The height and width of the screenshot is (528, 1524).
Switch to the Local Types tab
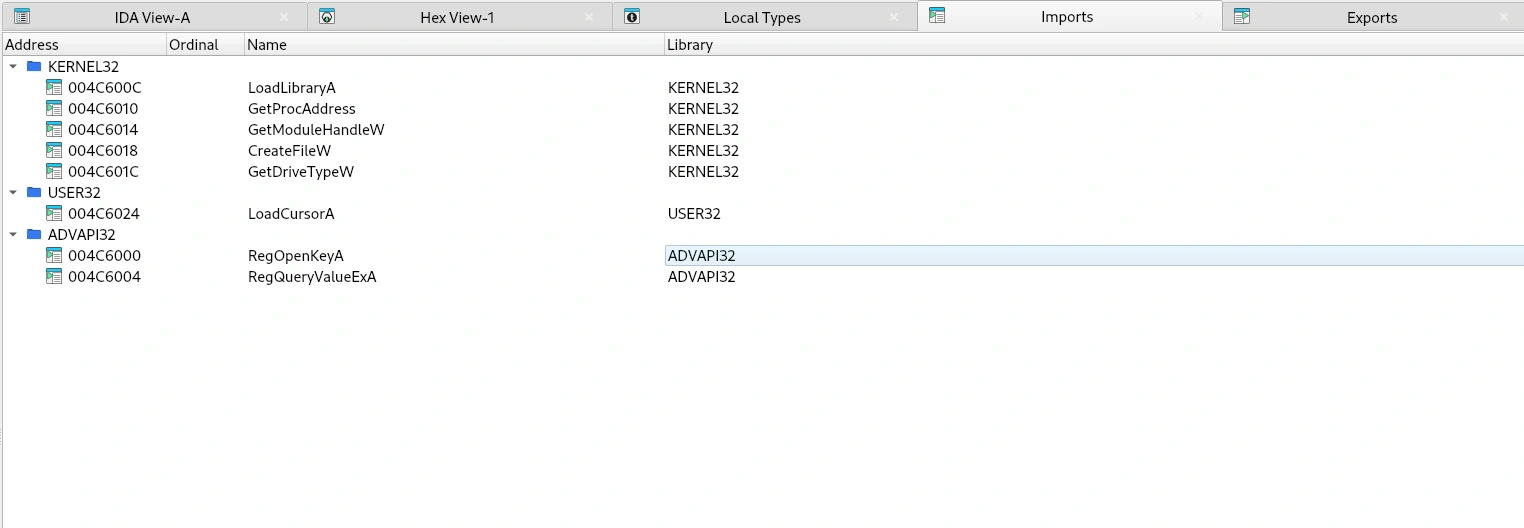tap(762, 17)
